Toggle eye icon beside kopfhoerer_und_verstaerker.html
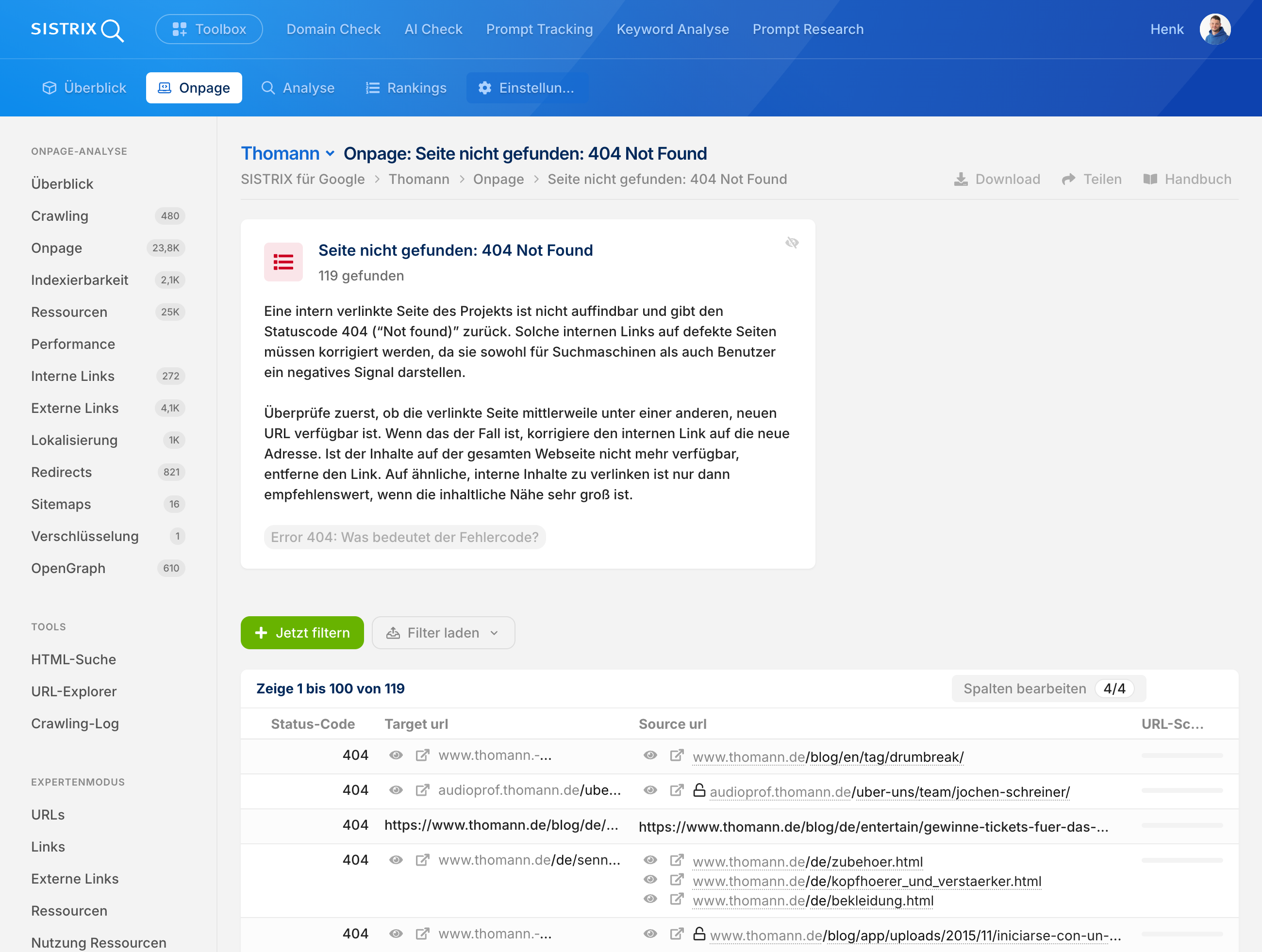The width and height of the screenshot is (1262, 952). click(650, 879)
